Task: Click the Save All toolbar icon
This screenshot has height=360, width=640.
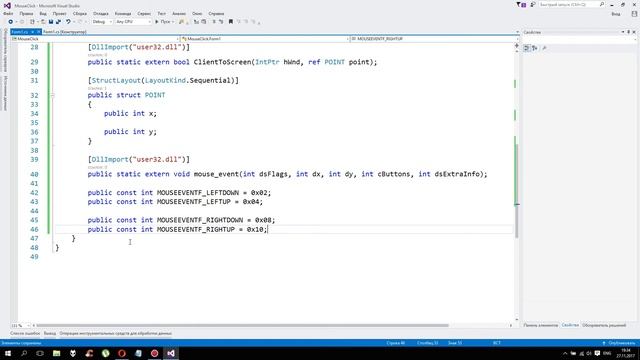Action: (58, 22)
